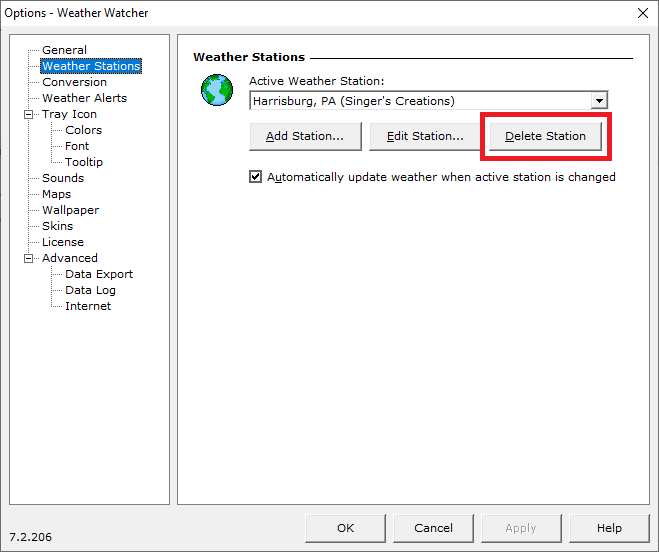Viewport: 659px width, 552px height.
Task: Click the globe weather station icon
Action: pyautogui.click(x=216, y=90)
